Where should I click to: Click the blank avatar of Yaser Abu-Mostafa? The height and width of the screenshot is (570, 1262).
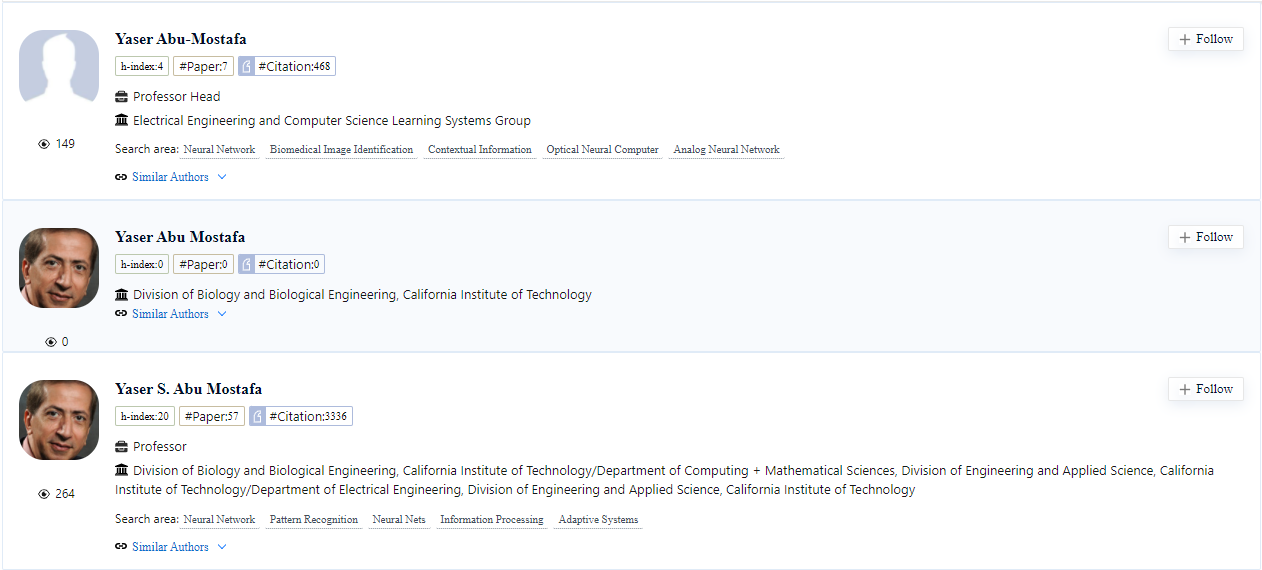pyautogui.click(x=59, y=68)
